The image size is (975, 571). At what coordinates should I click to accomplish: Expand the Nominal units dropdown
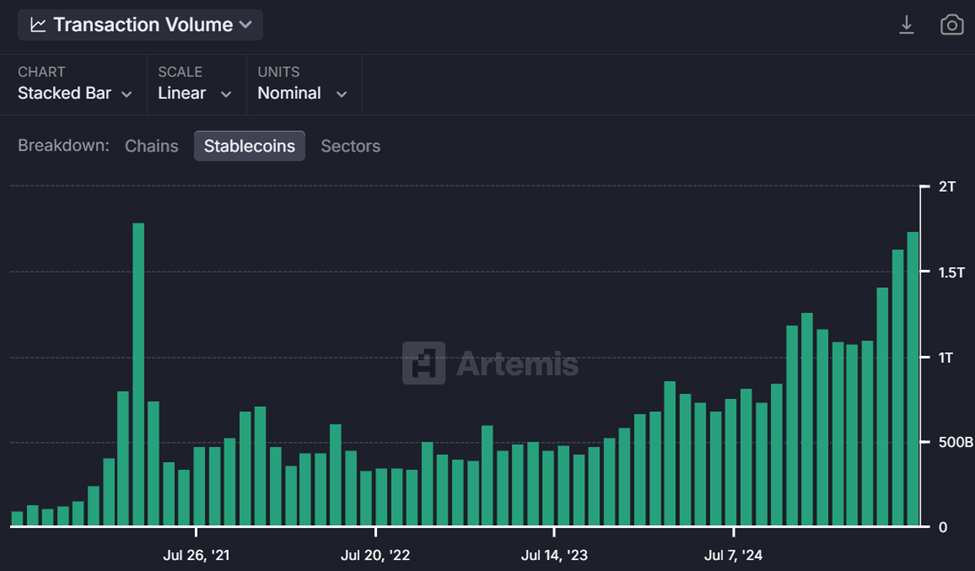(302, 93)
